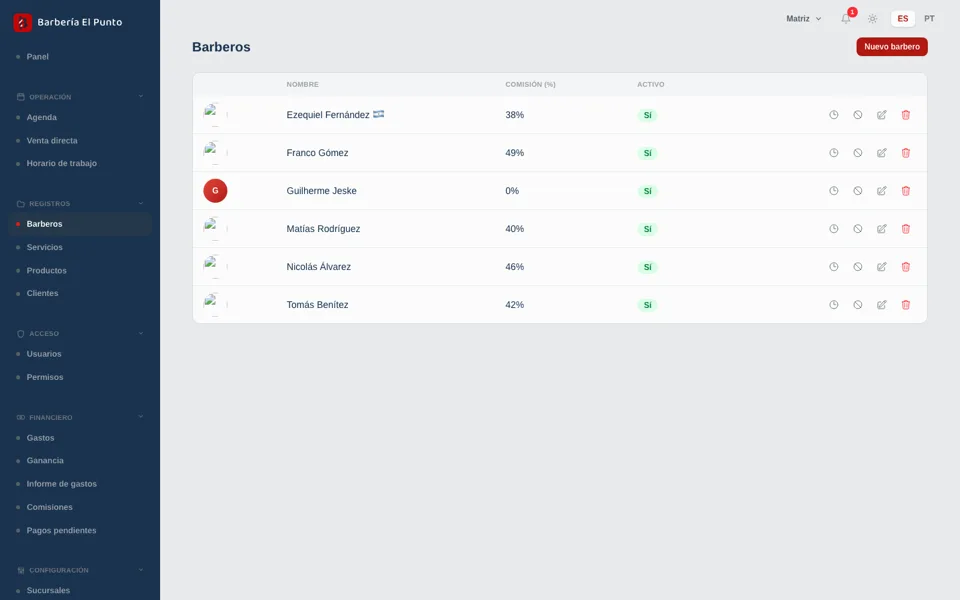Screen dimensions: 960x600
Task: Click deactivate icon in Guilherme Jeske row
Action: click(x=858, y=191)
